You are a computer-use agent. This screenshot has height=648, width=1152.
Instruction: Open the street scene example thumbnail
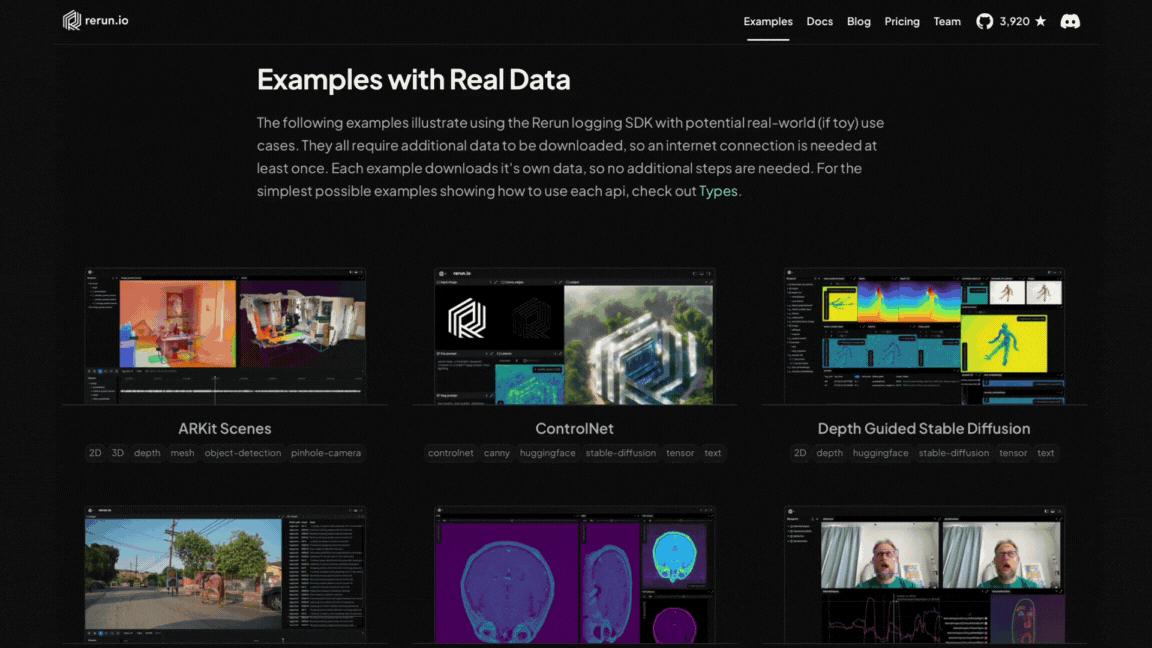pyautogui.click(x=225, y=575)
